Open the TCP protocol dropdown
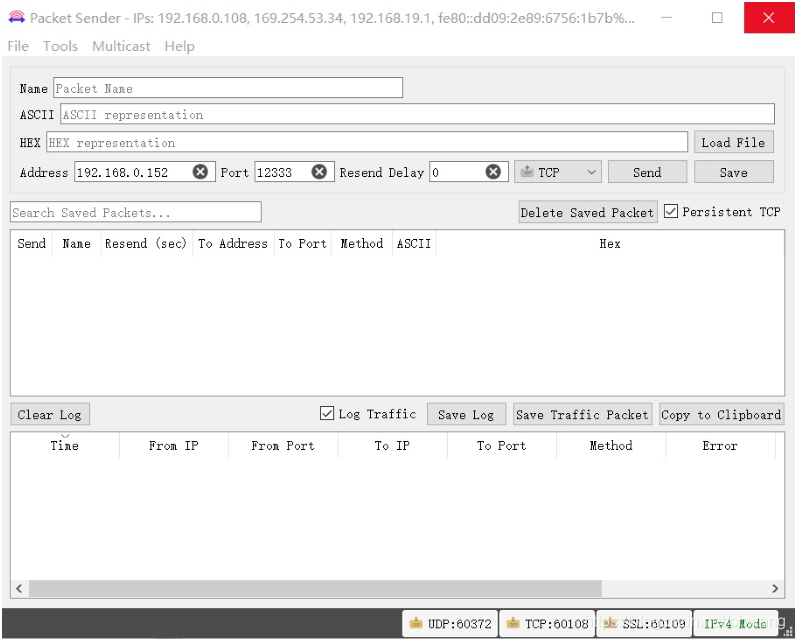This screenshot has height=640, width=795. pyautogui.click(x=558, y=172)
